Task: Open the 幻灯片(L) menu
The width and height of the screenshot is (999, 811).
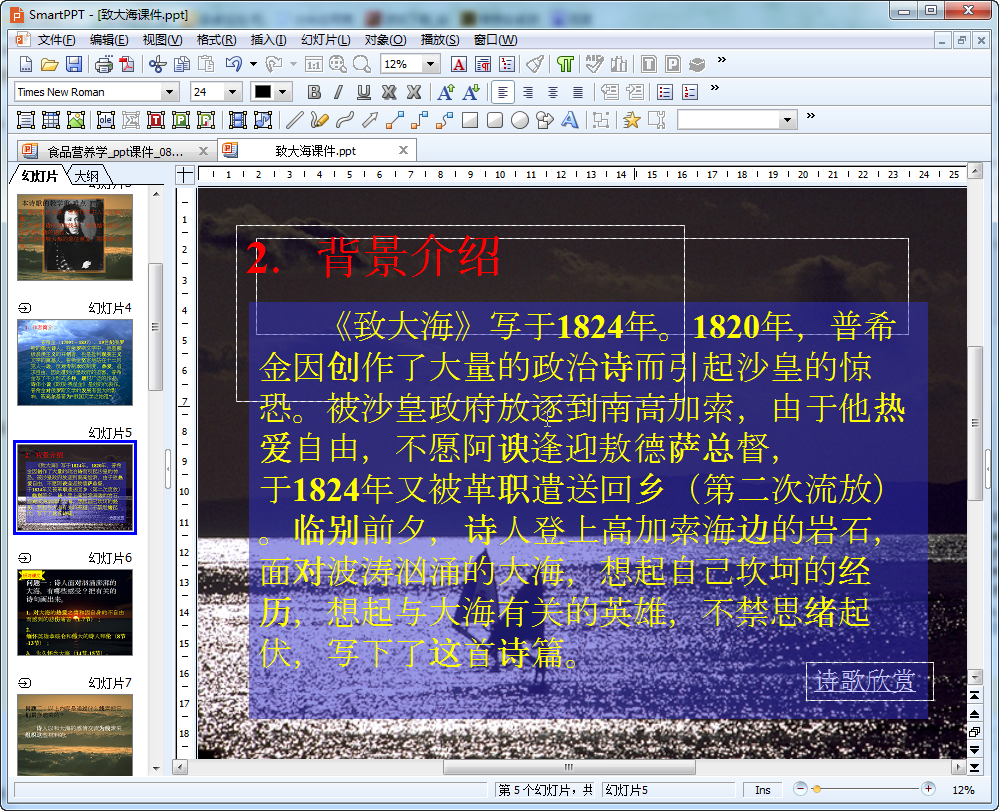Action: 326,40
